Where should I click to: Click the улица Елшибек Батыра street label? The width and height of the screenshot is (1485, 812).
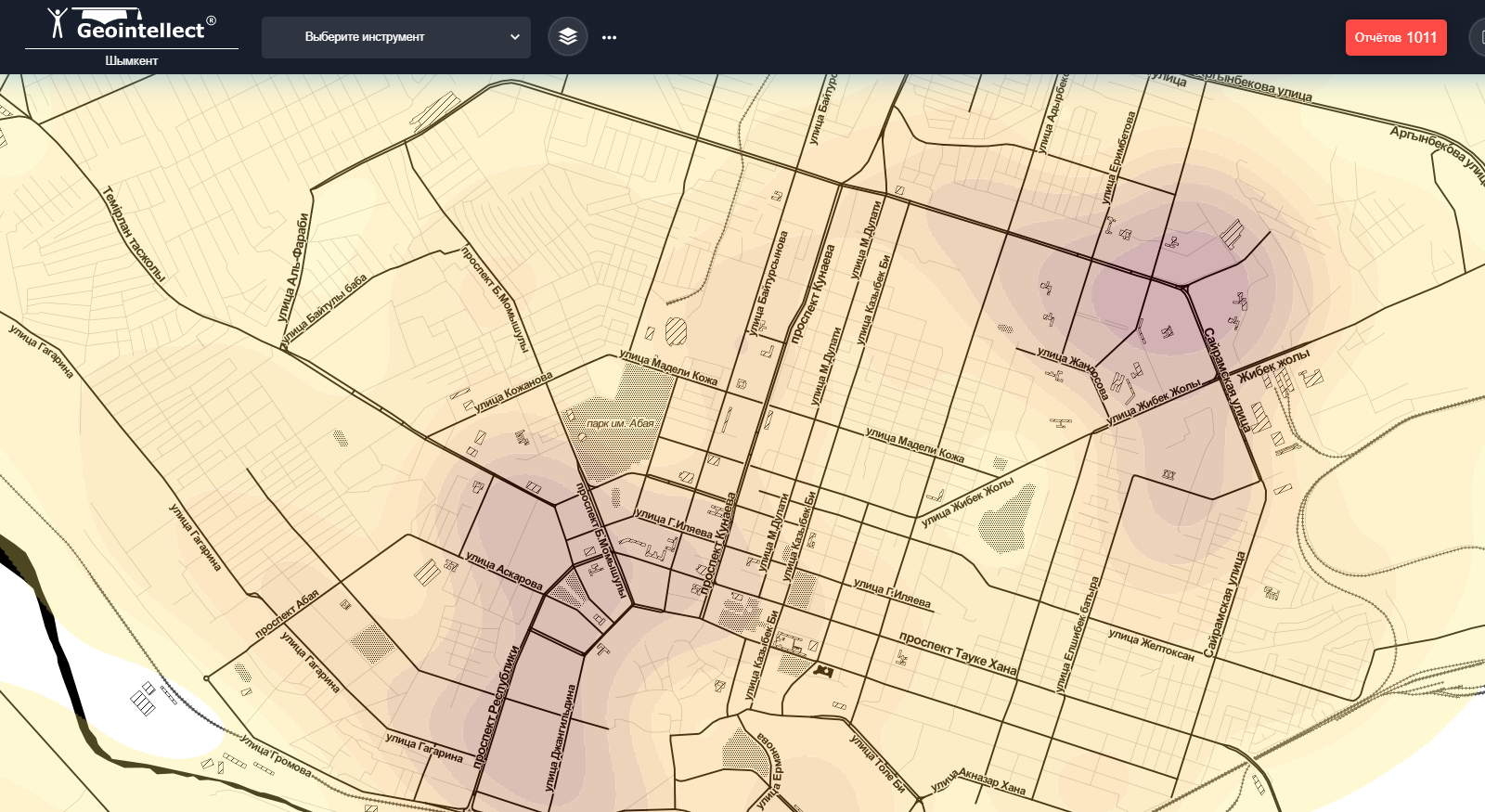click(x=1078, y=635)
